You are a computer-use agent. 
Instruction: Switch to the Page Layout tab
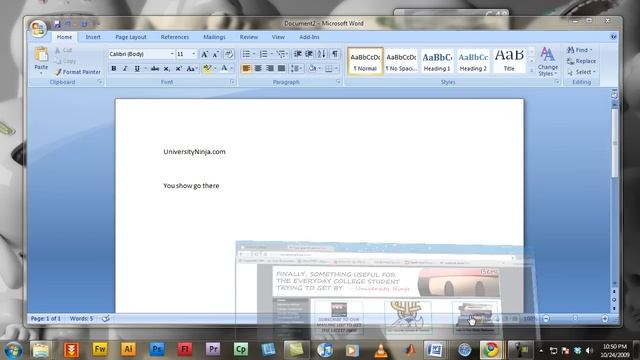(131, 37)
